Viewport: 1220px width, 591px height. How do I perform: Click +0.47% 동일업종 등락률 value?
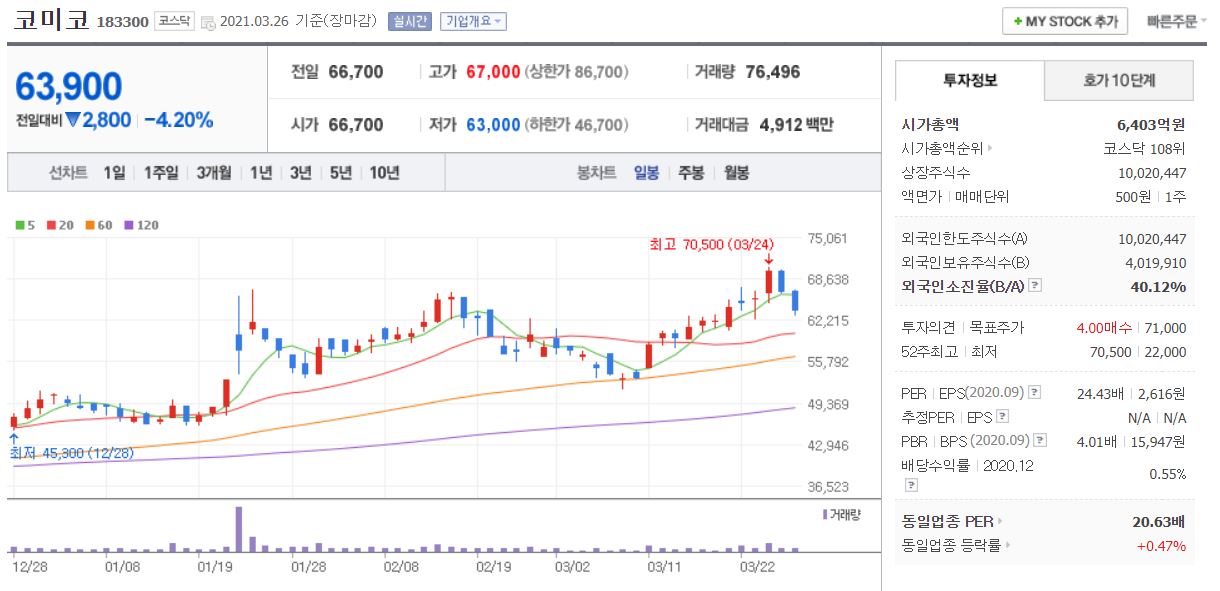point(1161,545)
